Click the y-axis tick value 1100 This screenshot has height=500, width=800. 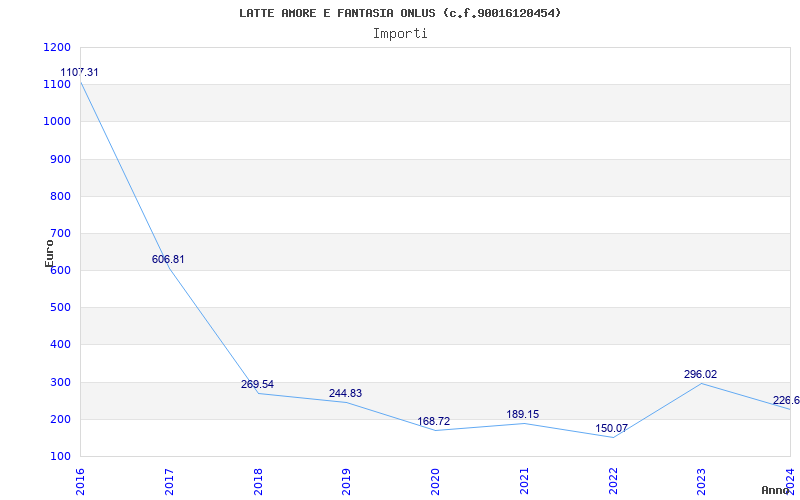pyautogui.click(x=58, y=85)
